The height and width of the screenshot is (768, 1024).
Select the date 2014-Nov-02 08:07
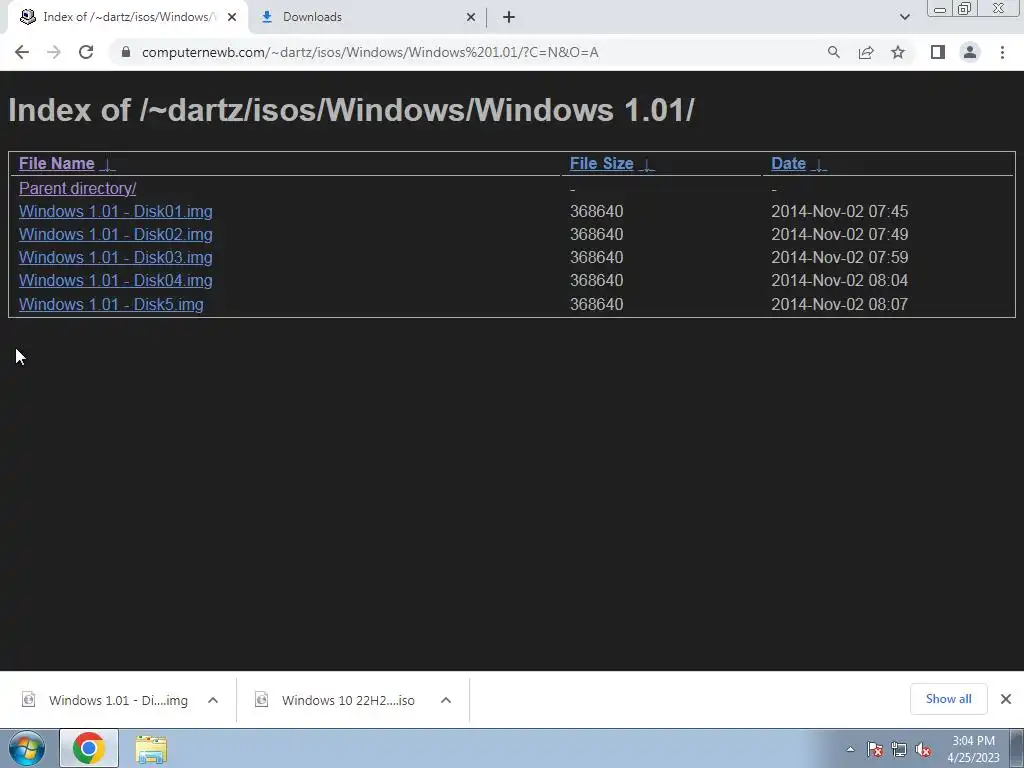pos(839,304)
